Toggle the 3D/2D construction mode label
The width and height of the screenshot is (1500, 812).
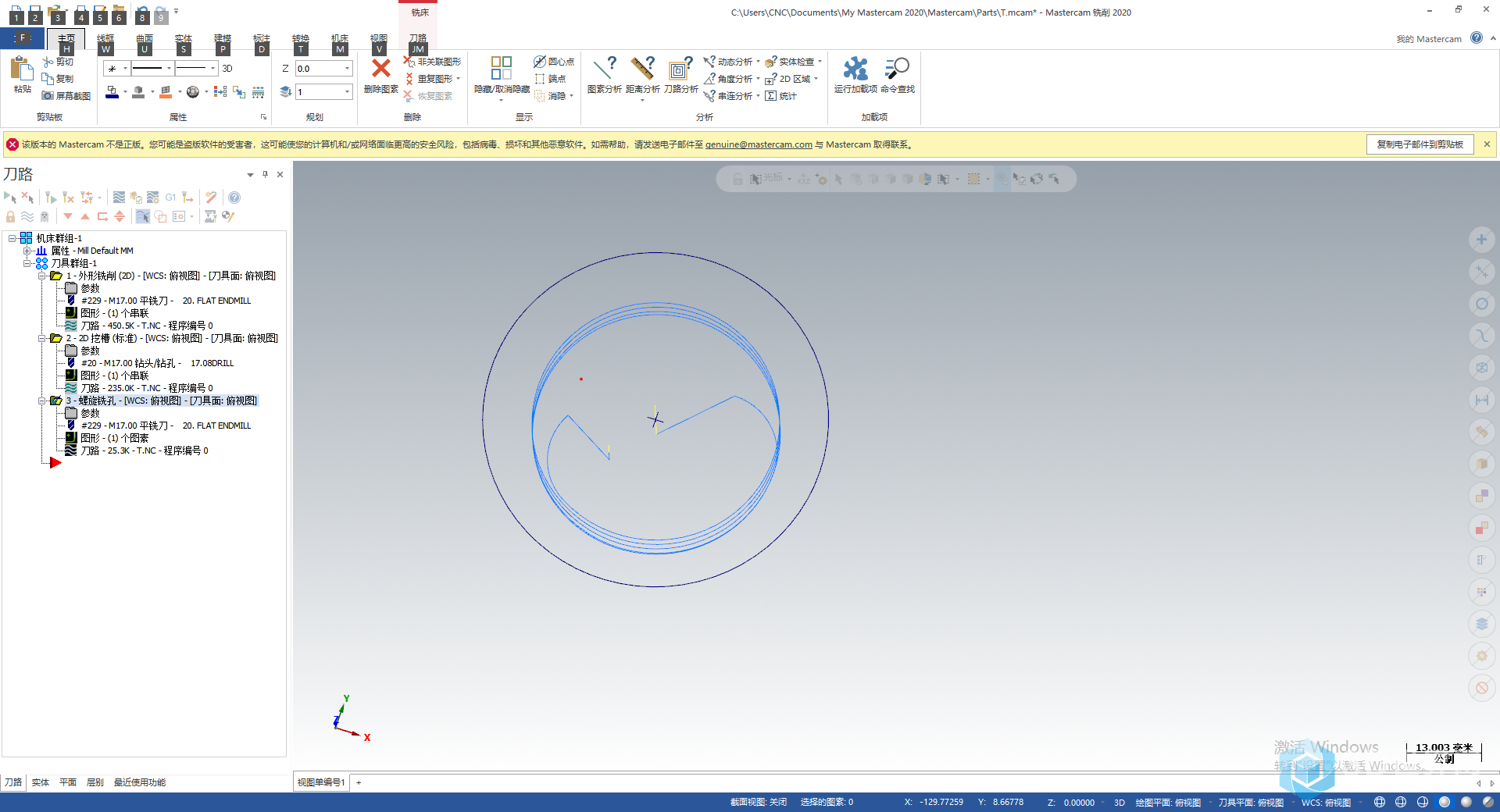click(227, 69)
